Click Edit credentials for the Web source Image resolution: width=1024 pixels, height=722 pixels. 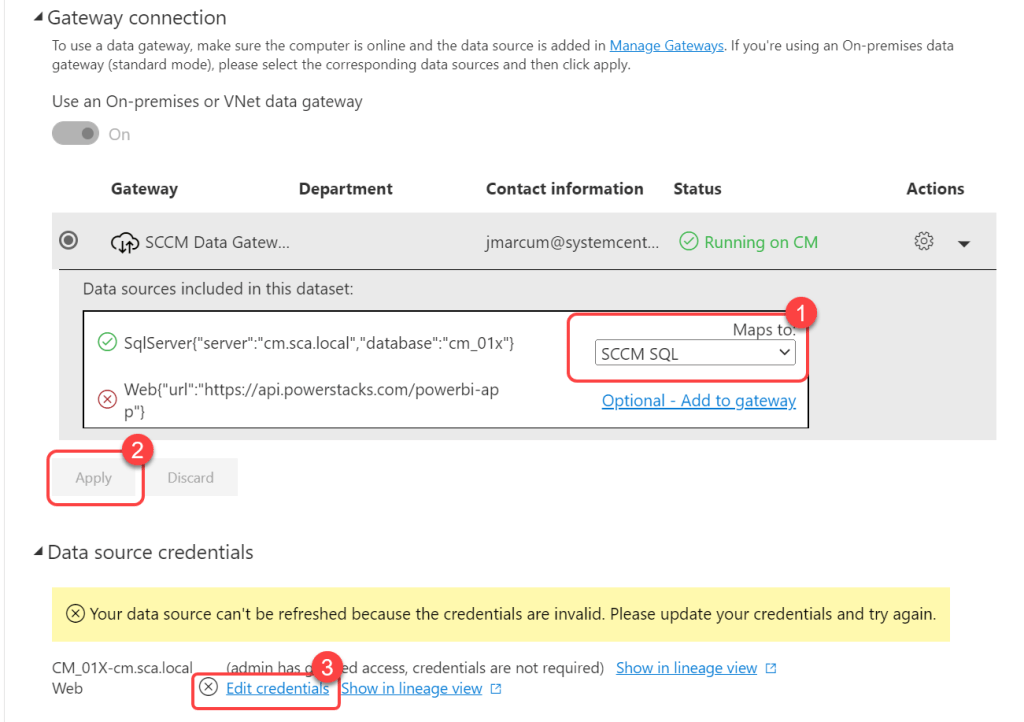277,688
